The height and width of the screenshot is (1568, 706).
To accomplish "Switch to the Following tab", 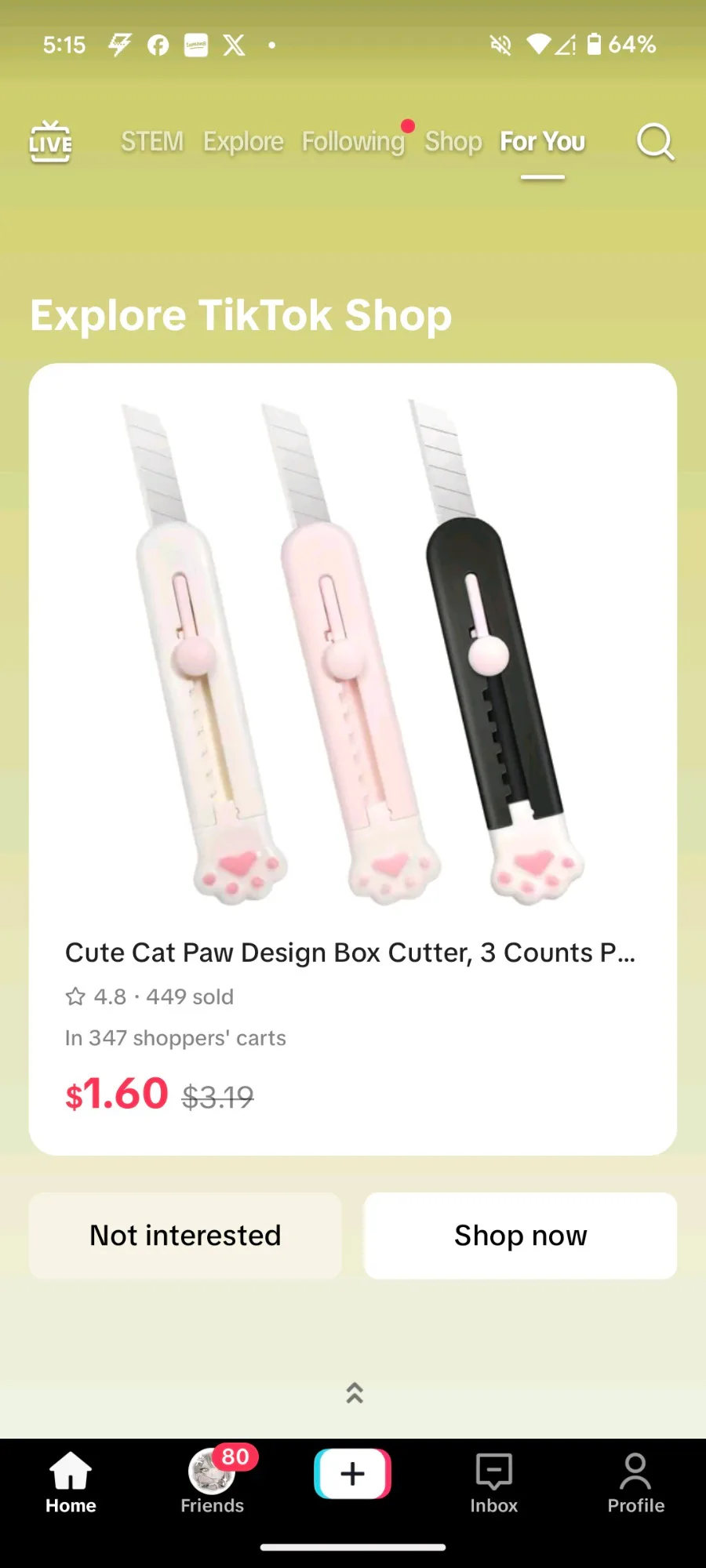I will pyautogui.click(x=354, y=142).
